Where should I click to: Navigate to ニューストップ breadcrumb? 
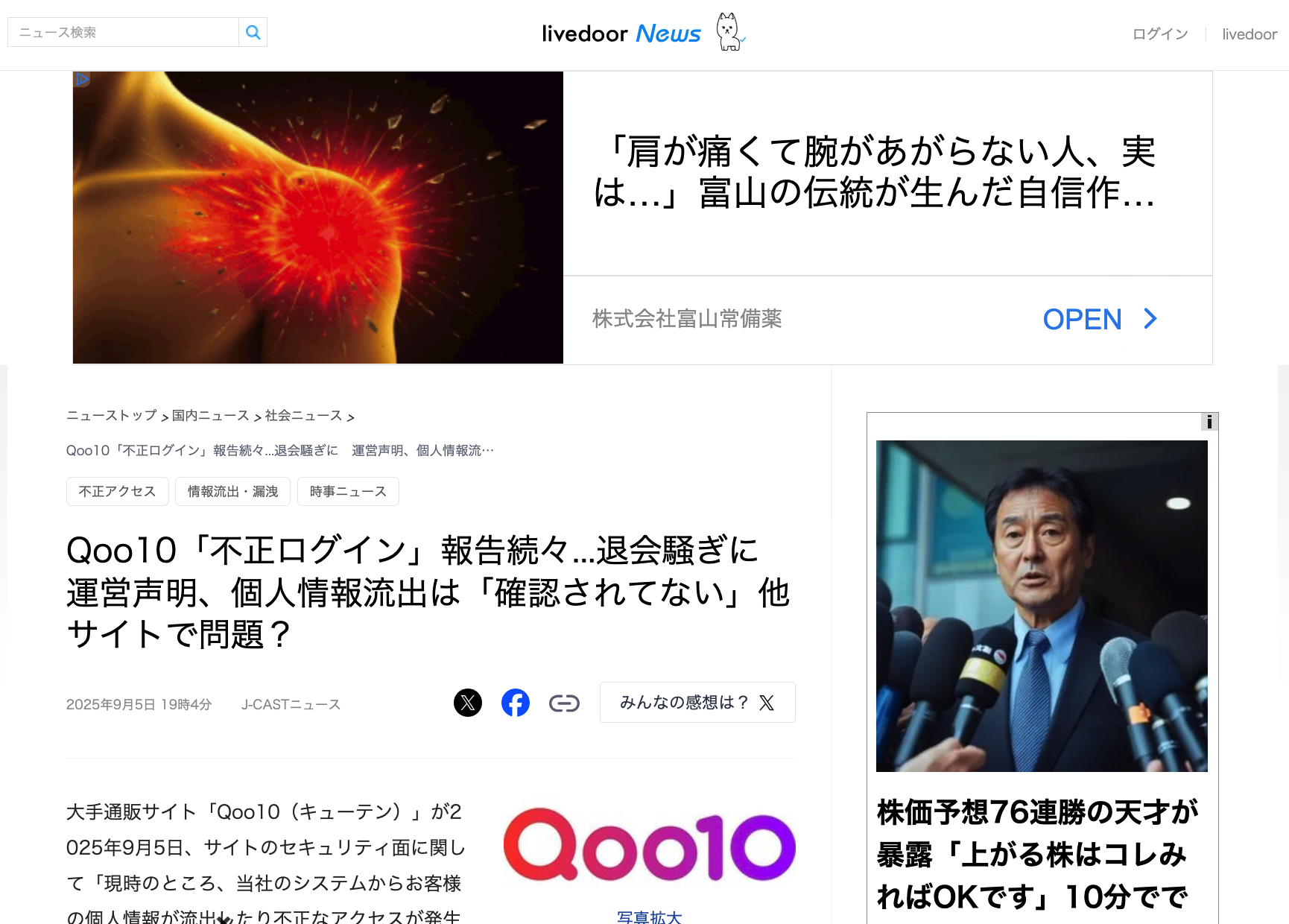[112, 416]
